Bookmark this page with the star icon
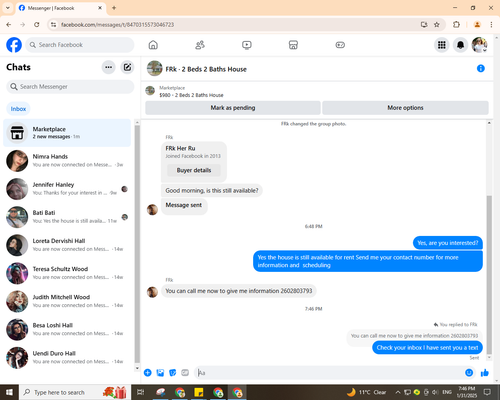Screen dimensions: 500x400 point(437,25)
